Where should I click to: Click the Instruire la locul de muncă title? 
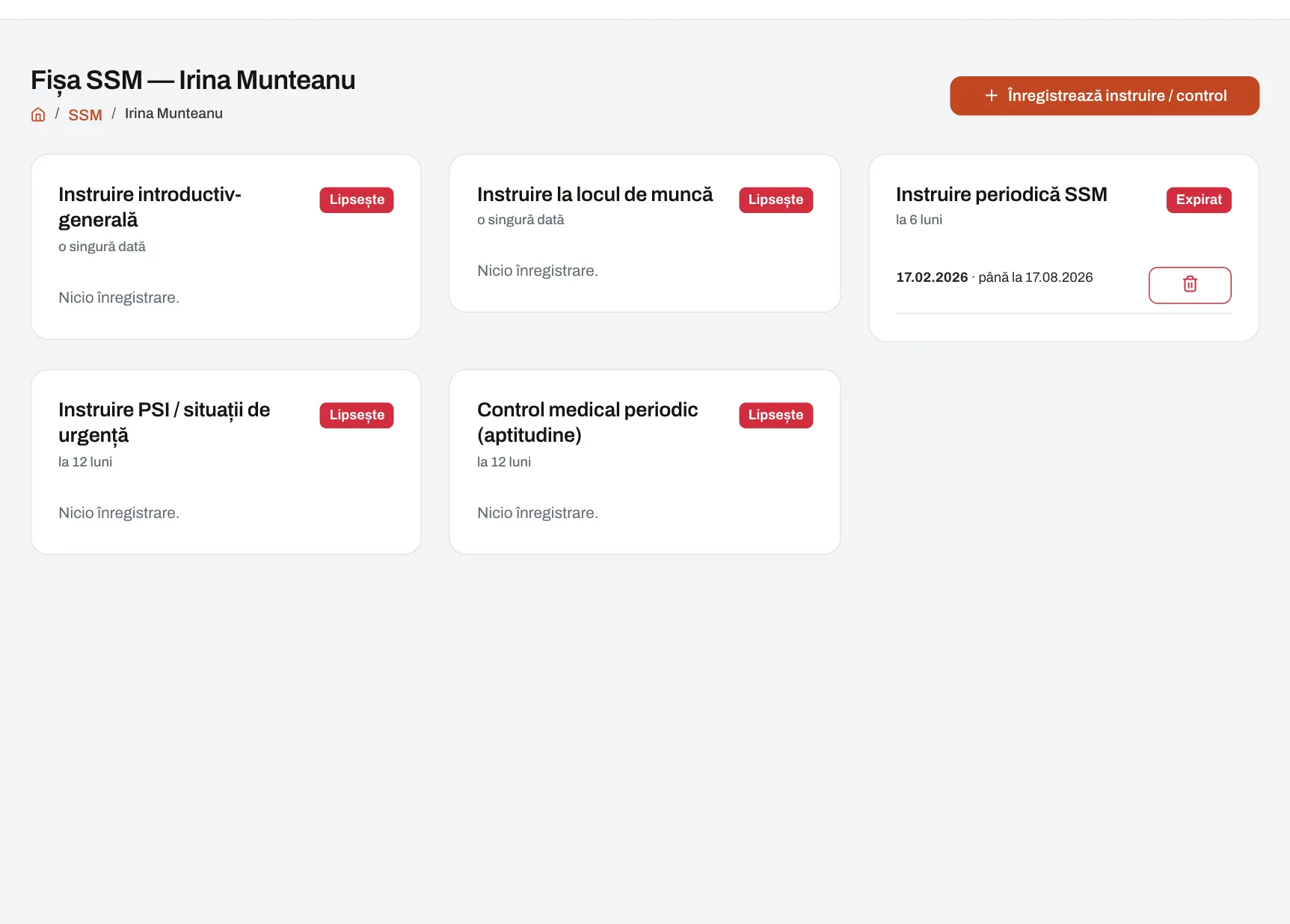pyautogui.click(x=595, y=194)
